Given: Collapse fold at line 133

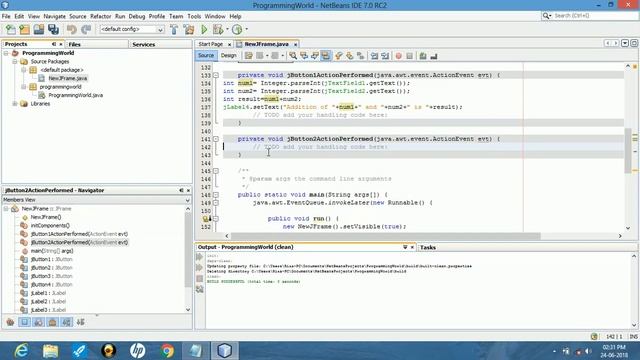Looking at the screenshot, I should click(x=216, y=75).
